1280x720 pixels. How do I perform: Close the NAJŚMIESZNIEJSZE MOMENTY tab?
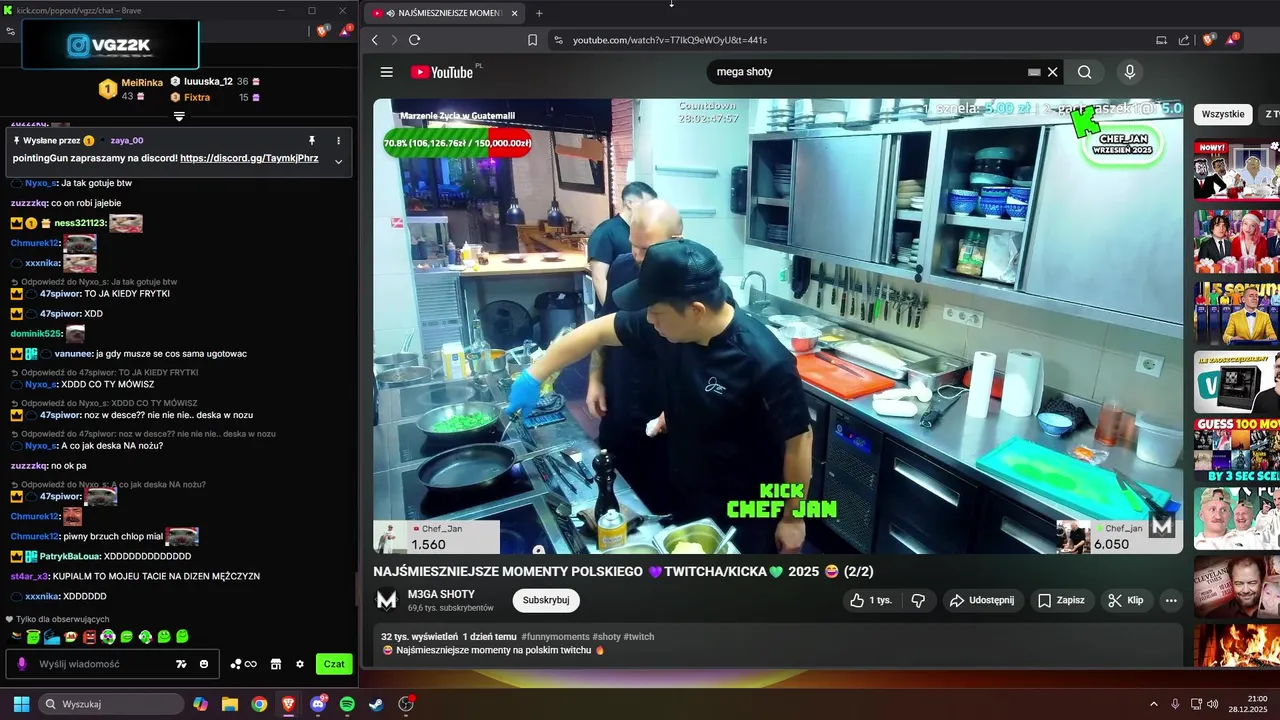click(514, 13)
